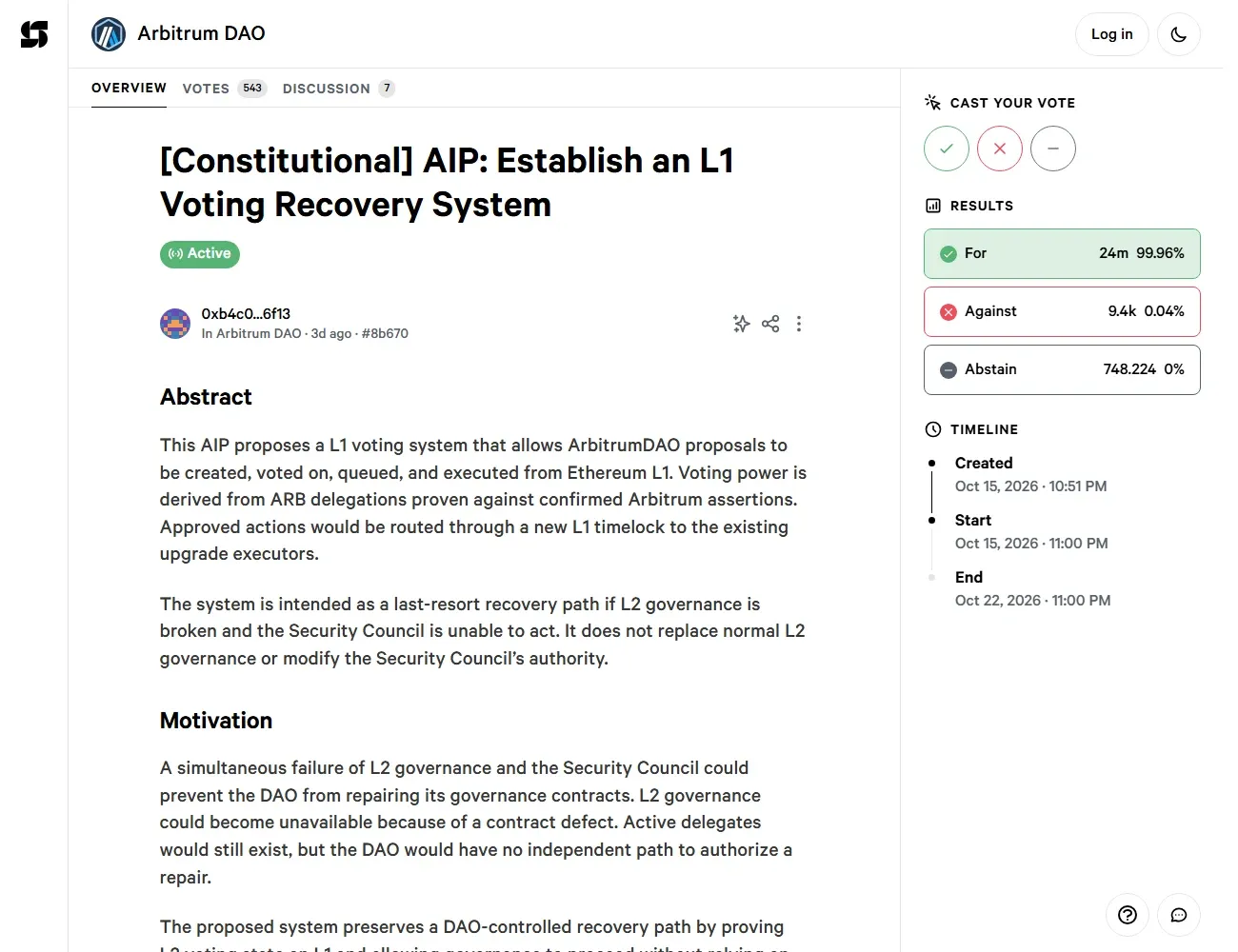The height and width of the screenshot is (952, 1238).
Task: Click the End date Oct 22, 2026 · 11:00 PM
Action: tap(1032, 601)
